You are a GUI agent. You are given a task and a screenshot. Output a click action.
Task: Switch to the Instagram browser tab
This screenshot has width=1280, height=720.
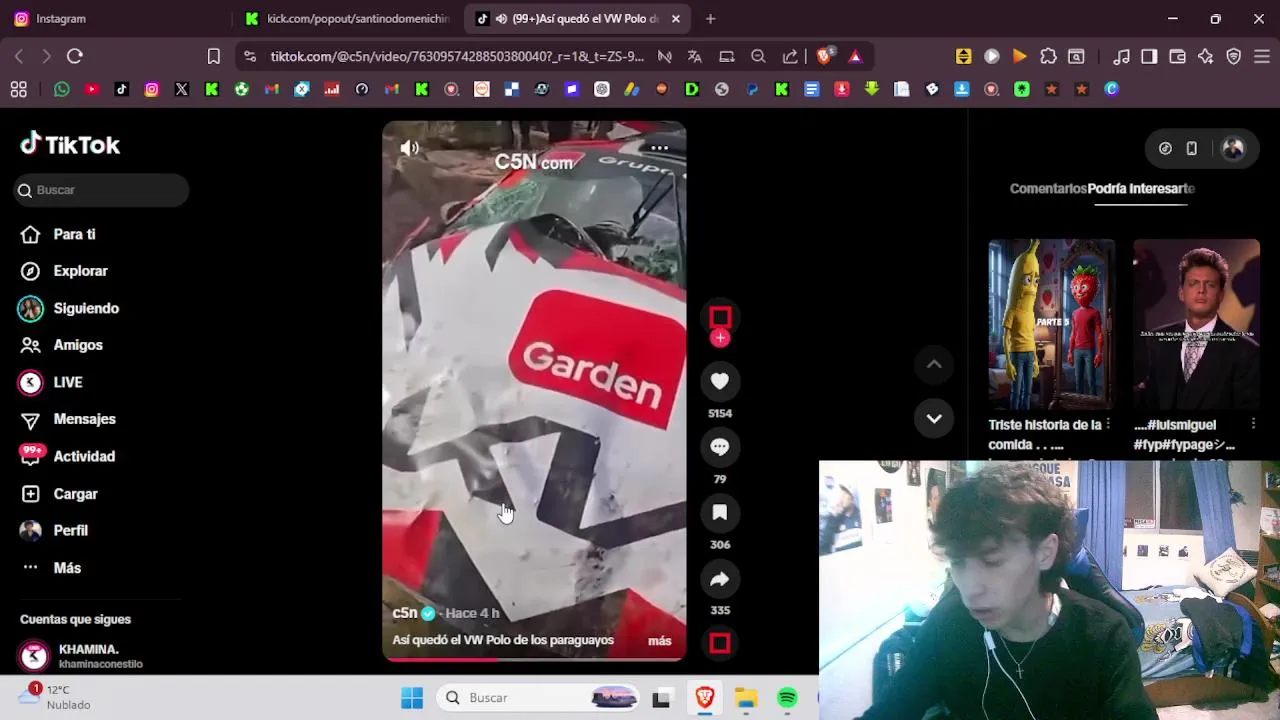point(115,18)
